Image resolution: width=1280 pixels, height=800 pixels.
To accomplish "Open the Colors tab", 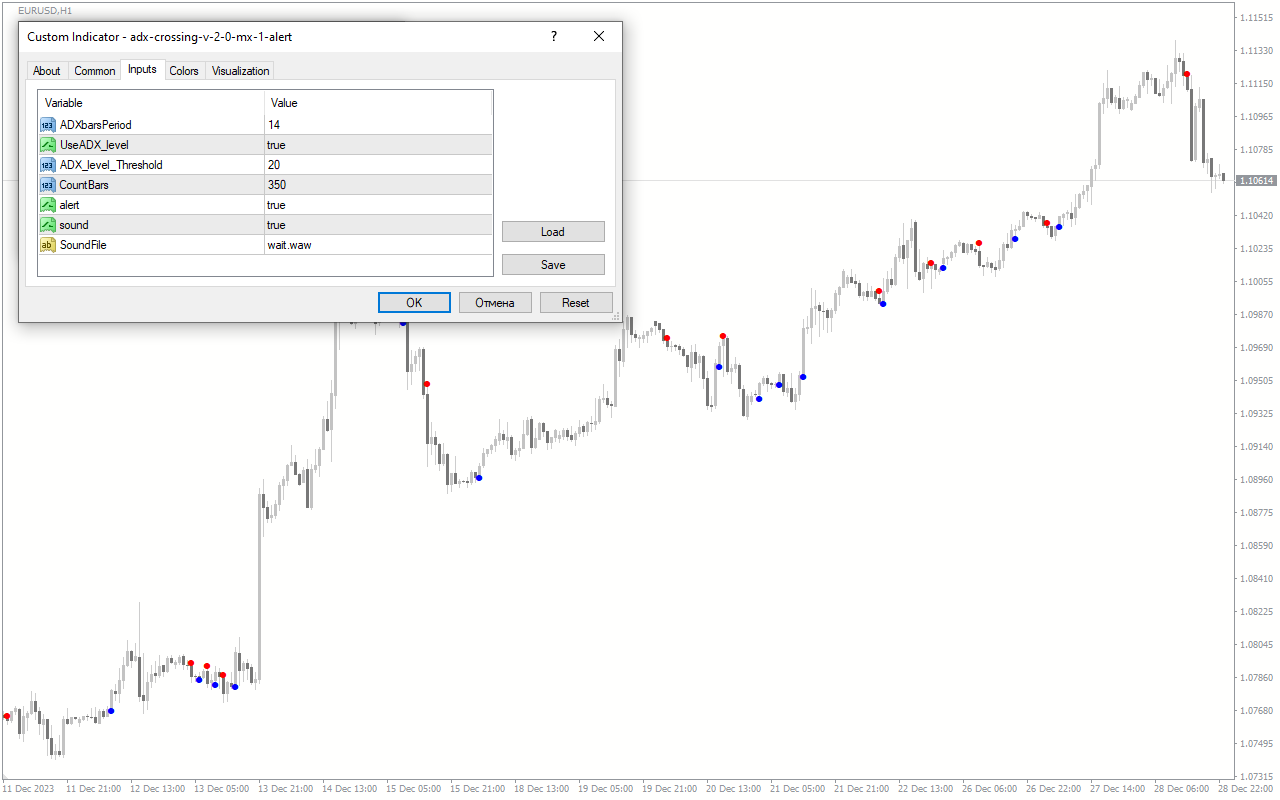I will point(184,71).
